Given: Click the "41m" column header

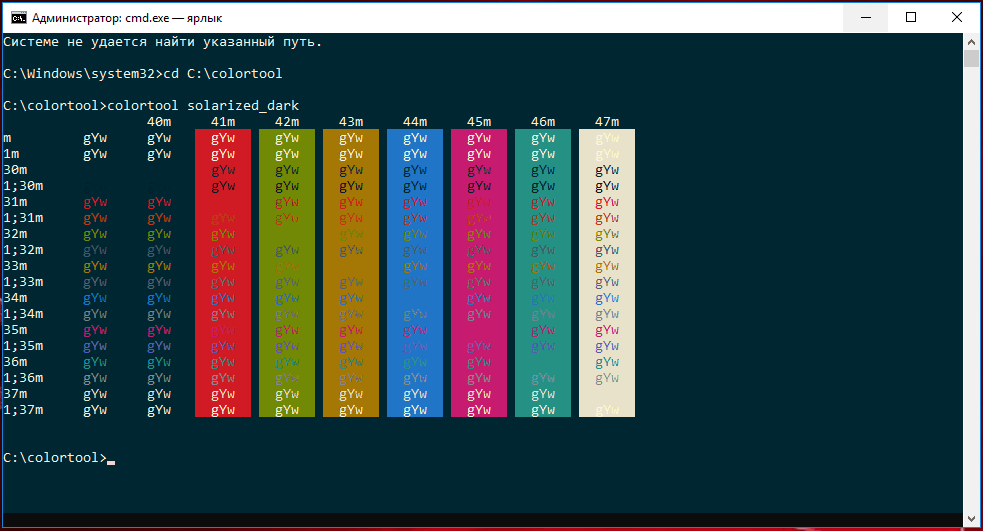Looking at the screenshot, I should click(x=223, y=122).
